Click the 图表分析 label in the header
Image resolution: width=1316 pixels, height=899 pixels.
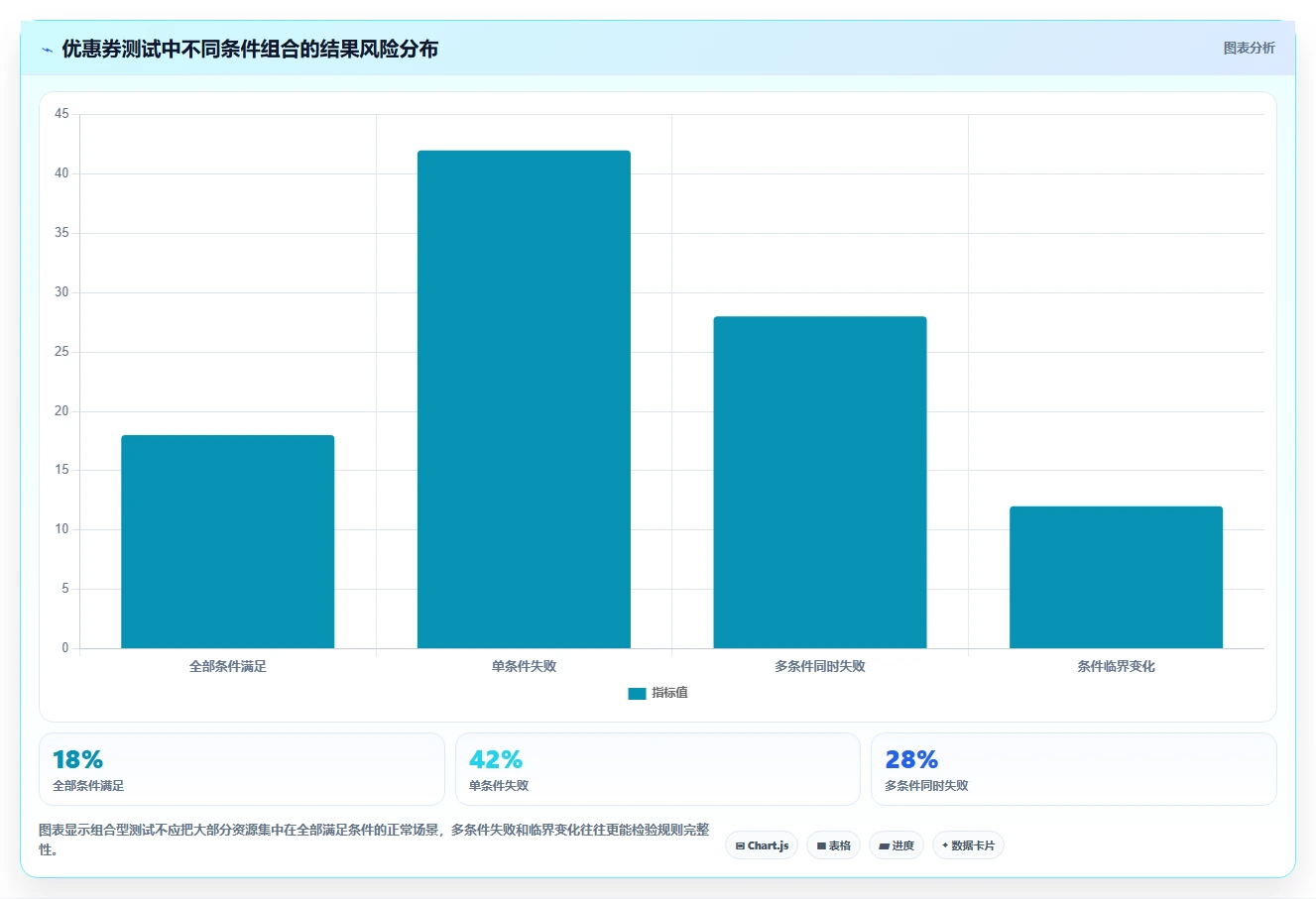[x=1249, y=48]
